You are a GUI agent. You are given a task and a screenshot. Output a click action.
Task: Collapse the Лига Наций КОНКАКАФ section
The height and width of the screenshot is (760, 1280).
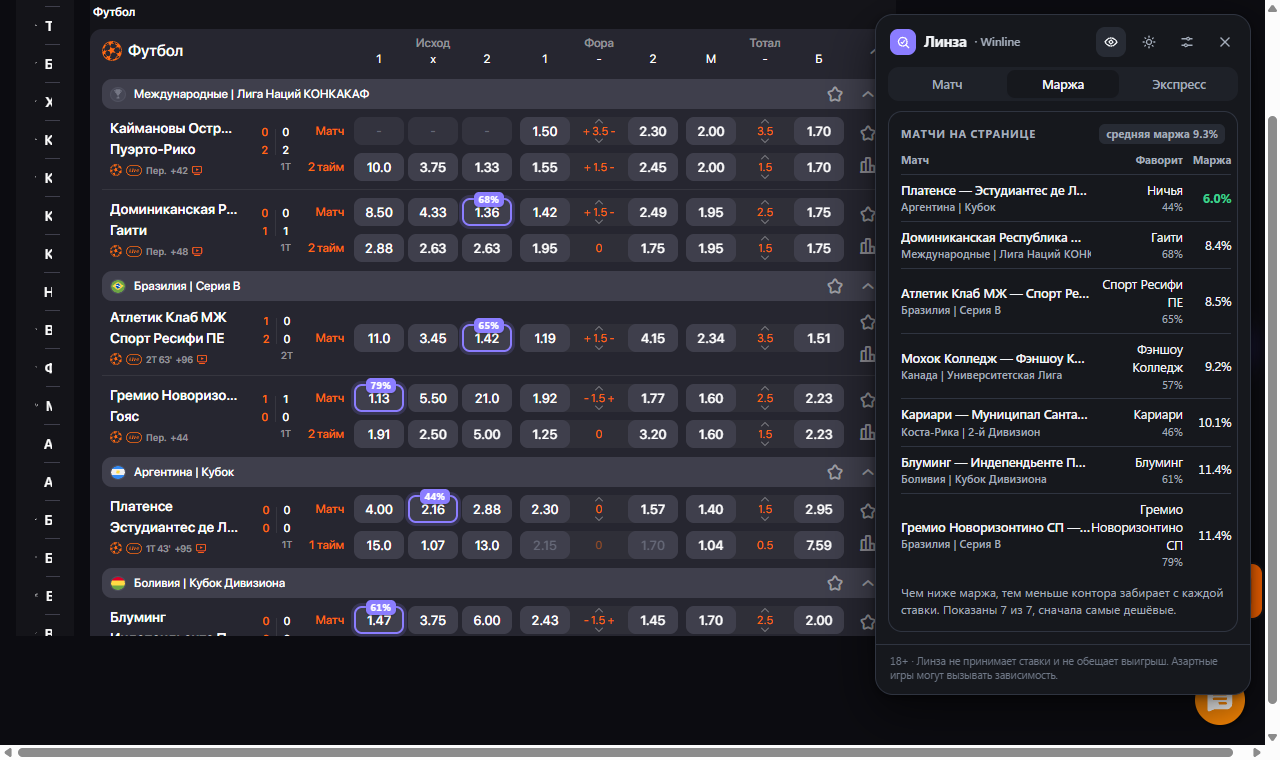867,94
